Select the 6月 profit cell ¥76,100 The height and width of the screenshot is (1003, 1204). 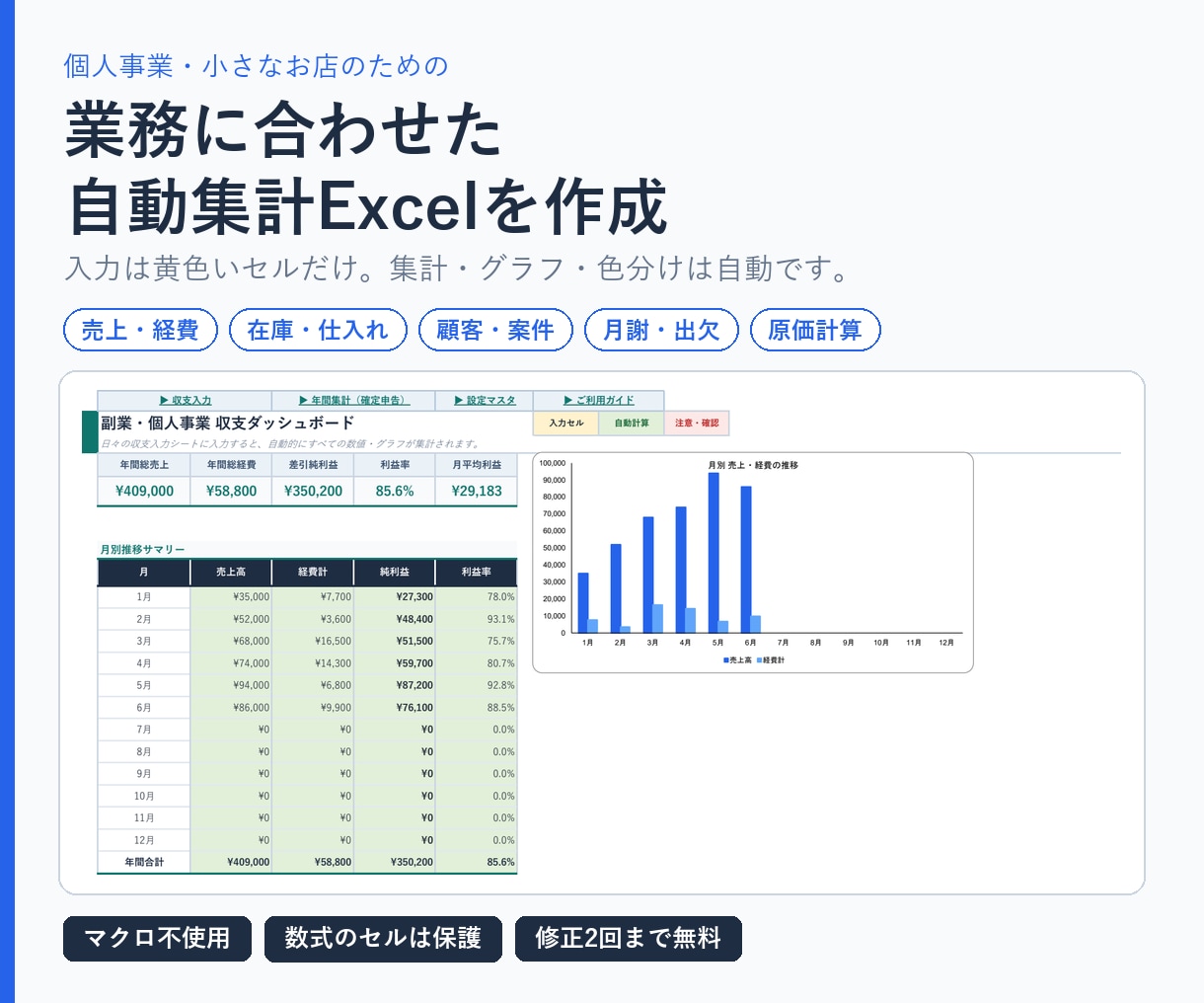(x=395, y=708)
